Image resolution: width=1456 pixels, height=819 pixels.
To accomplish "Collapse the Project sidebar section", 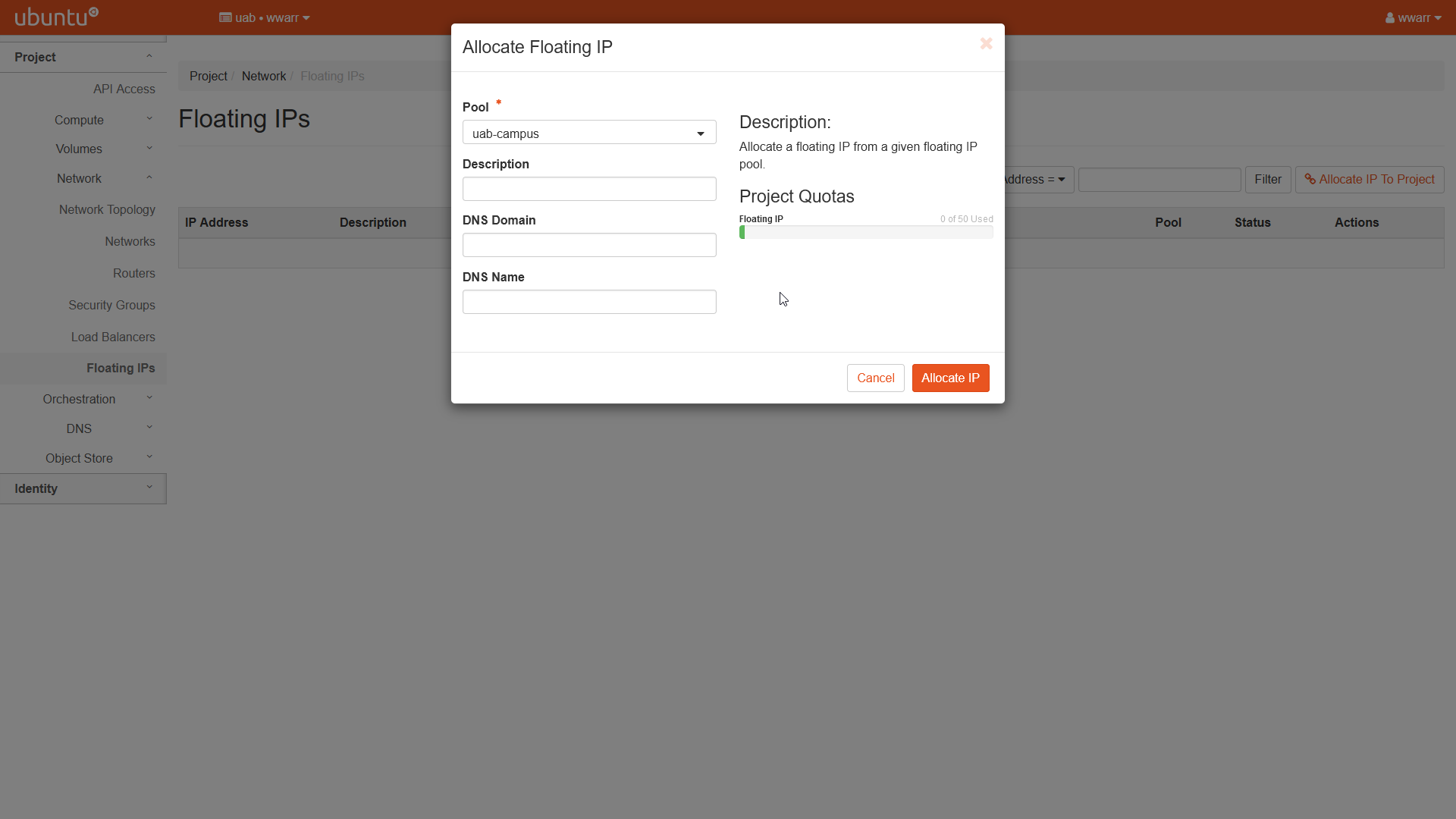I will pyautogui.click(x=83, y=57).
